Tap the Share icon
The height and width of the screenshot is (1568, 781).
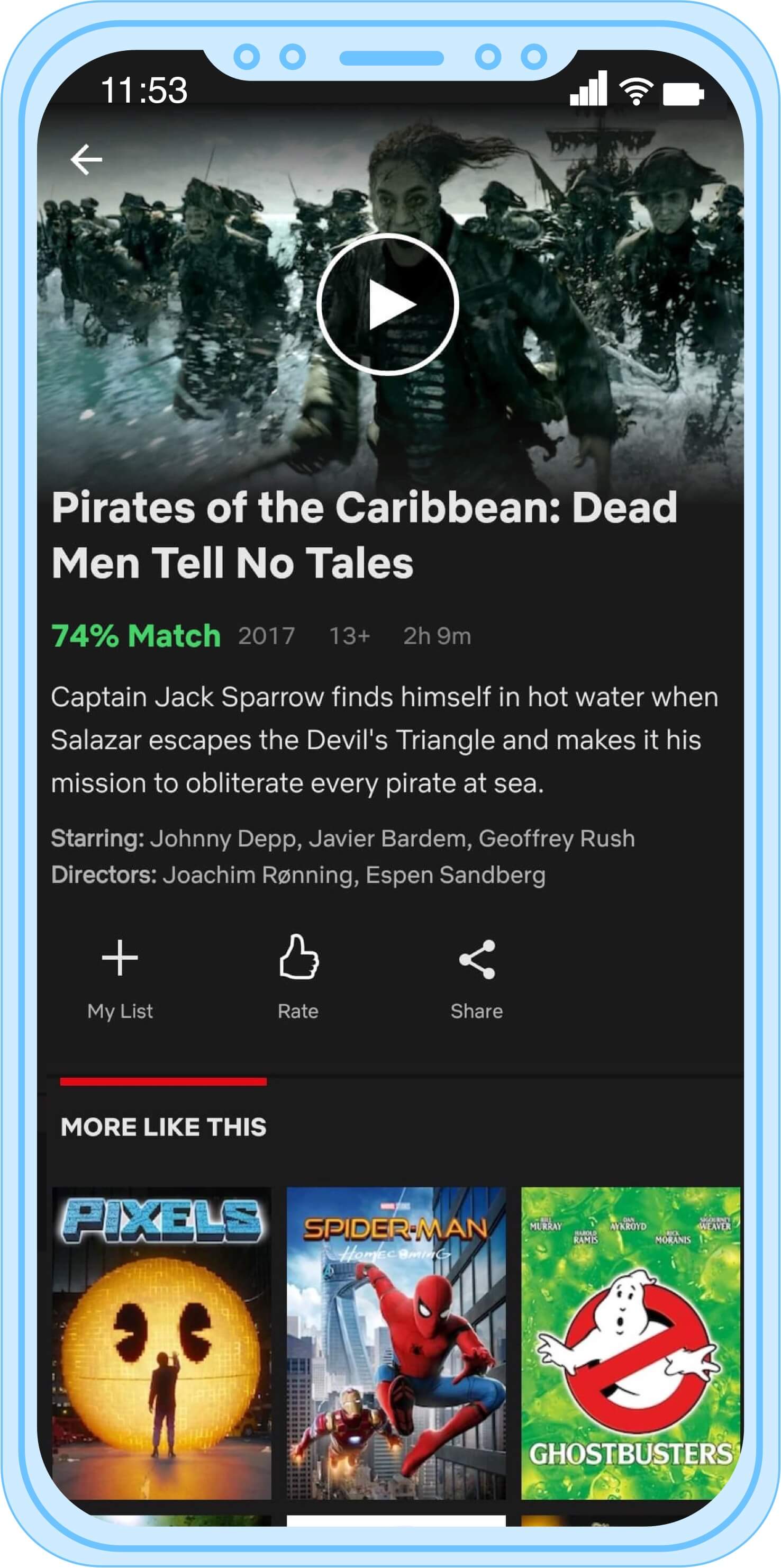(477, 959)
